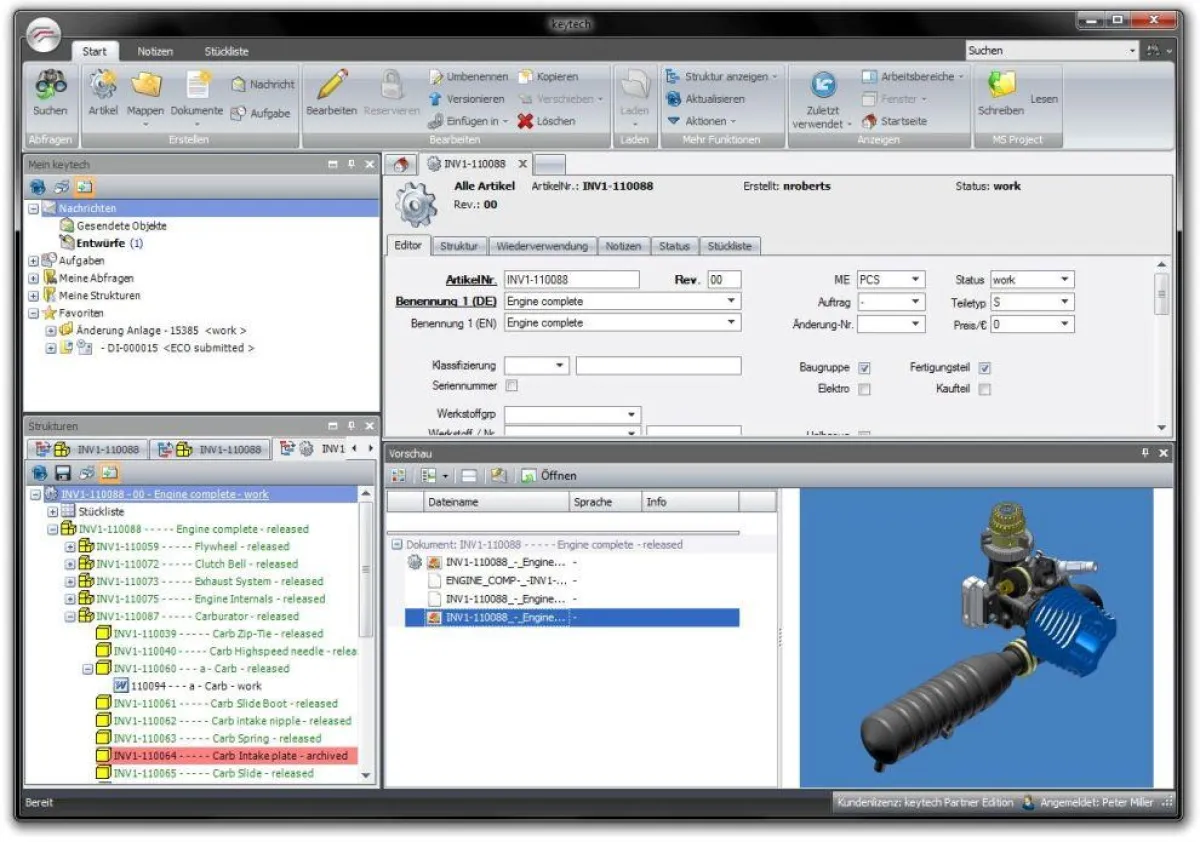Click the Suchen binoculars icon in ribbon
Image resolution: width=1200 pixels, height=842 pixels.
pos(50,85)
